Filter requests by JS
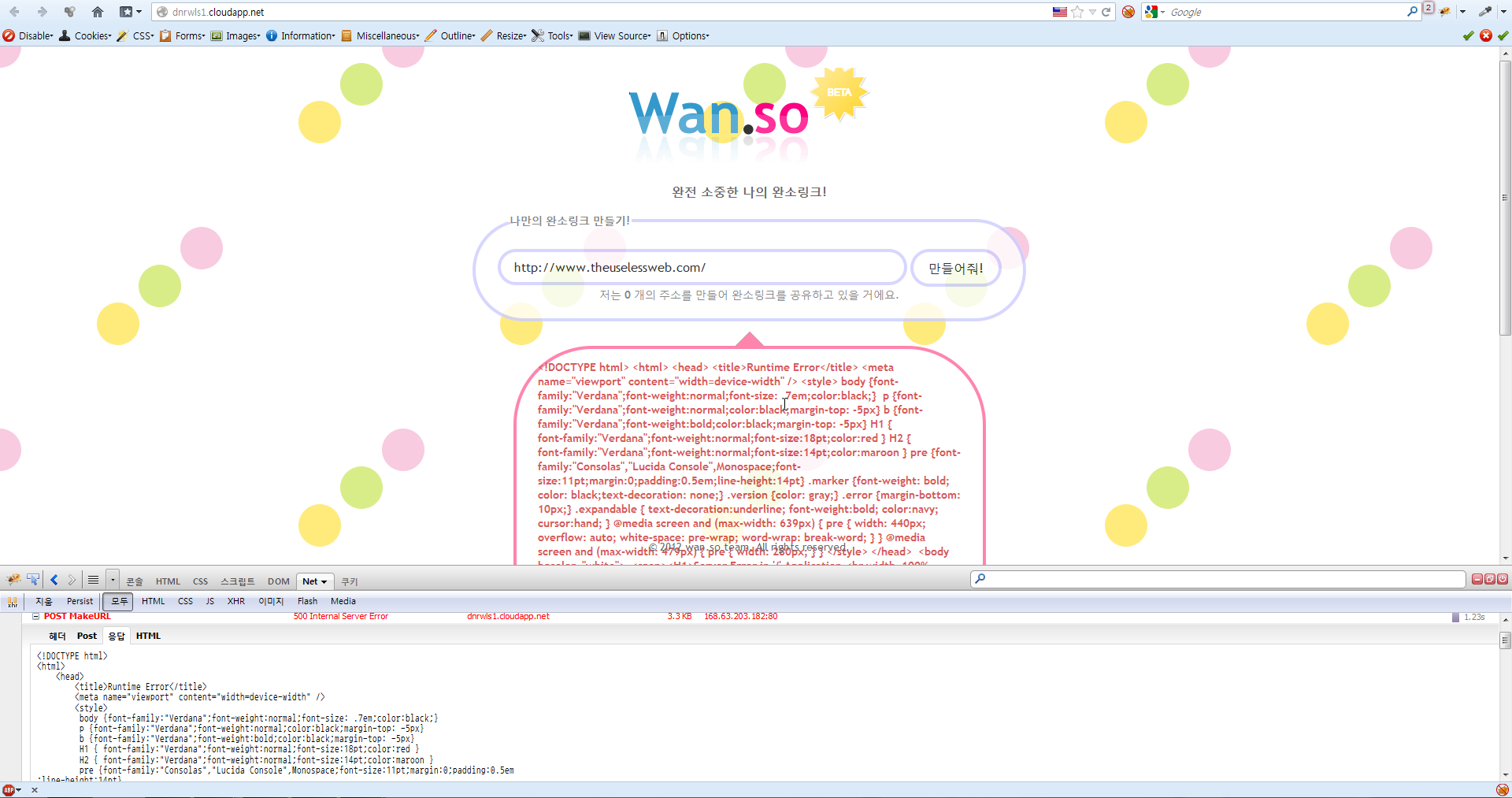This screenshot has height=798, width=1512. pos(210,601)
